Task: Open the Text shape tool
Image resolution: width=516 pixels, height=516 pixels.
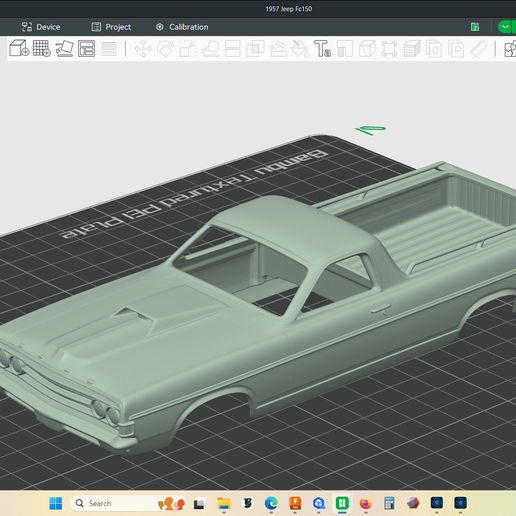Action: coord(322,49)
